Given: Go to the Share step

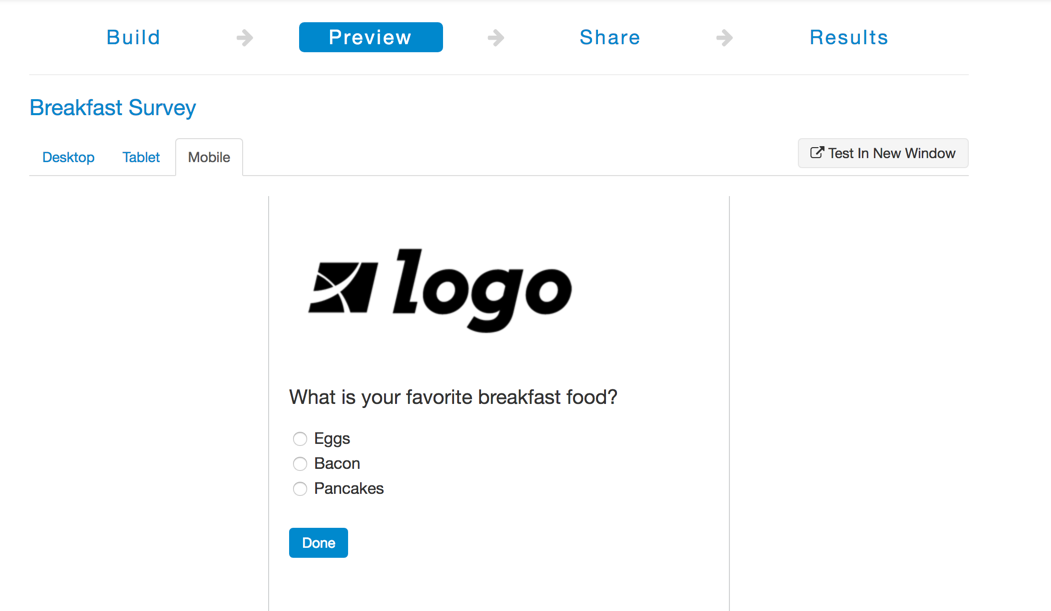Looking at the screenshot, I should pyautogui.click(x=610, y=38).
